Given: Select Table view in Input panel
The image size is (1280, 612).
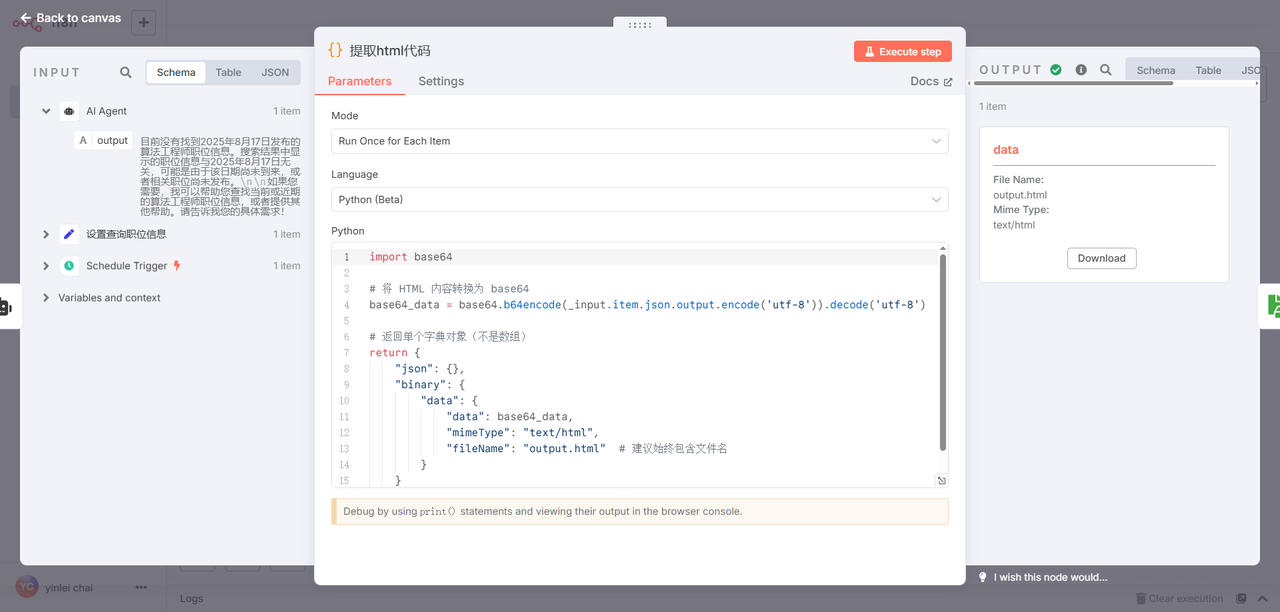Looking at the screenshot, I should (x=229, y=72).
